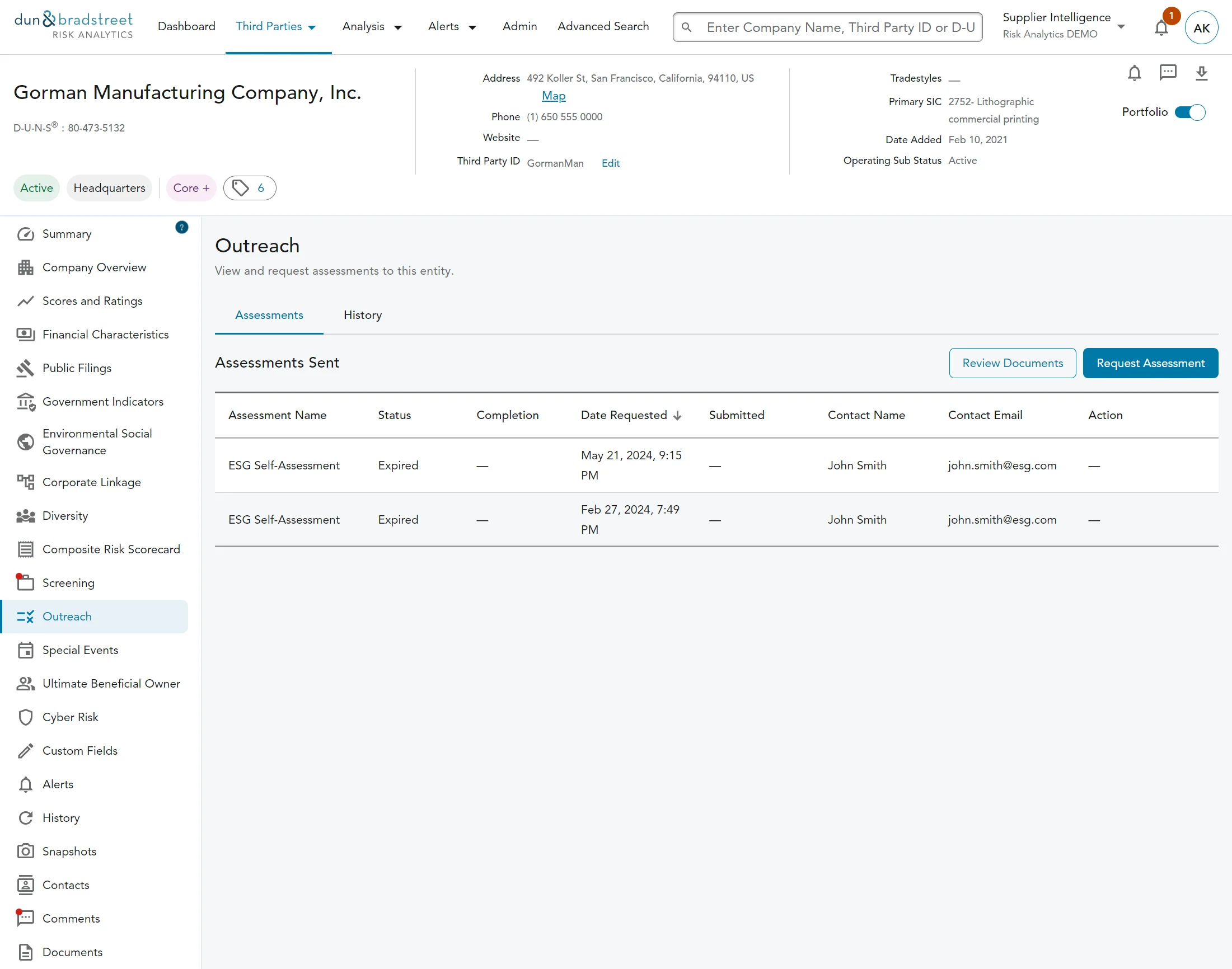Switch to the History tab
The width and height of the screenshot is (1232, 969).
[x=363, y=316]
